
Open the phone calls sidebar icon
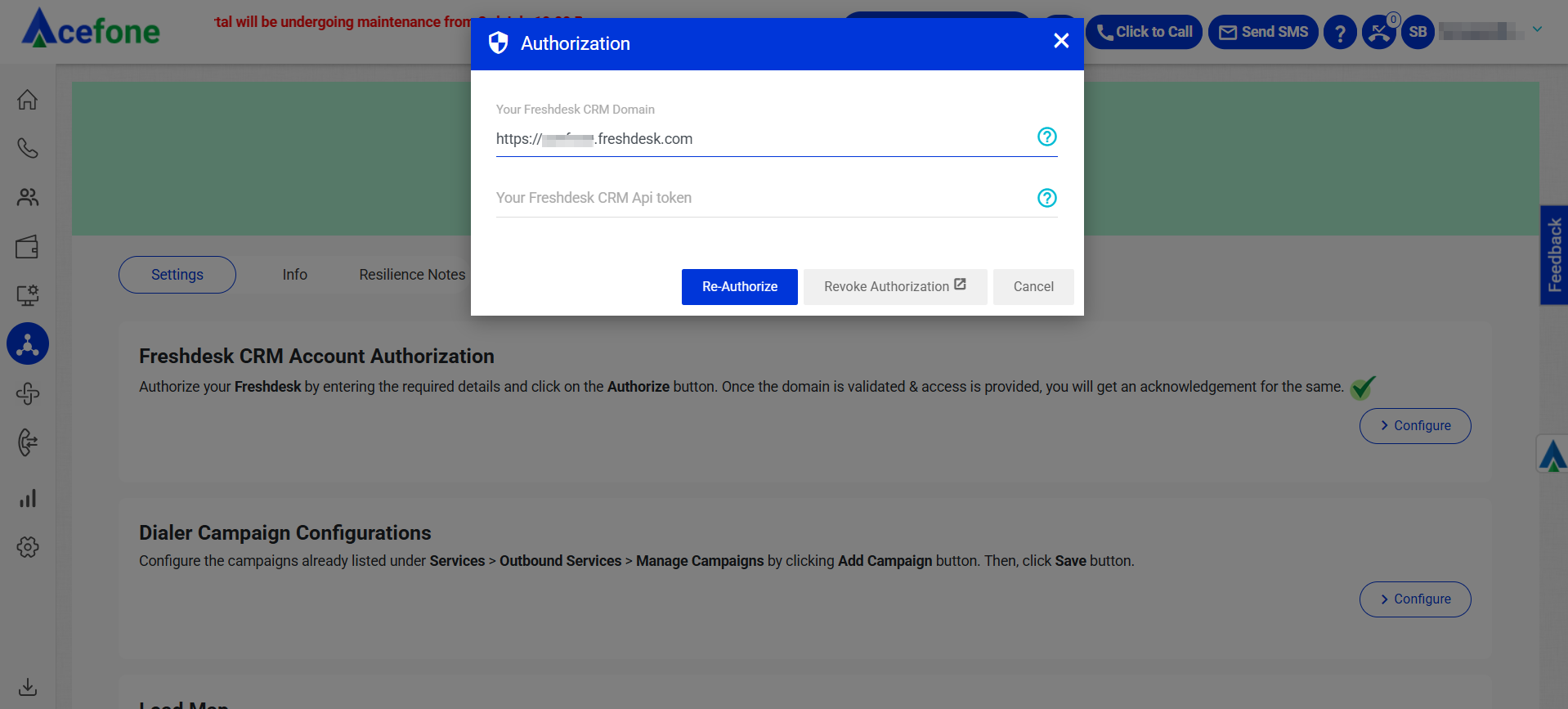click(28, 148)
